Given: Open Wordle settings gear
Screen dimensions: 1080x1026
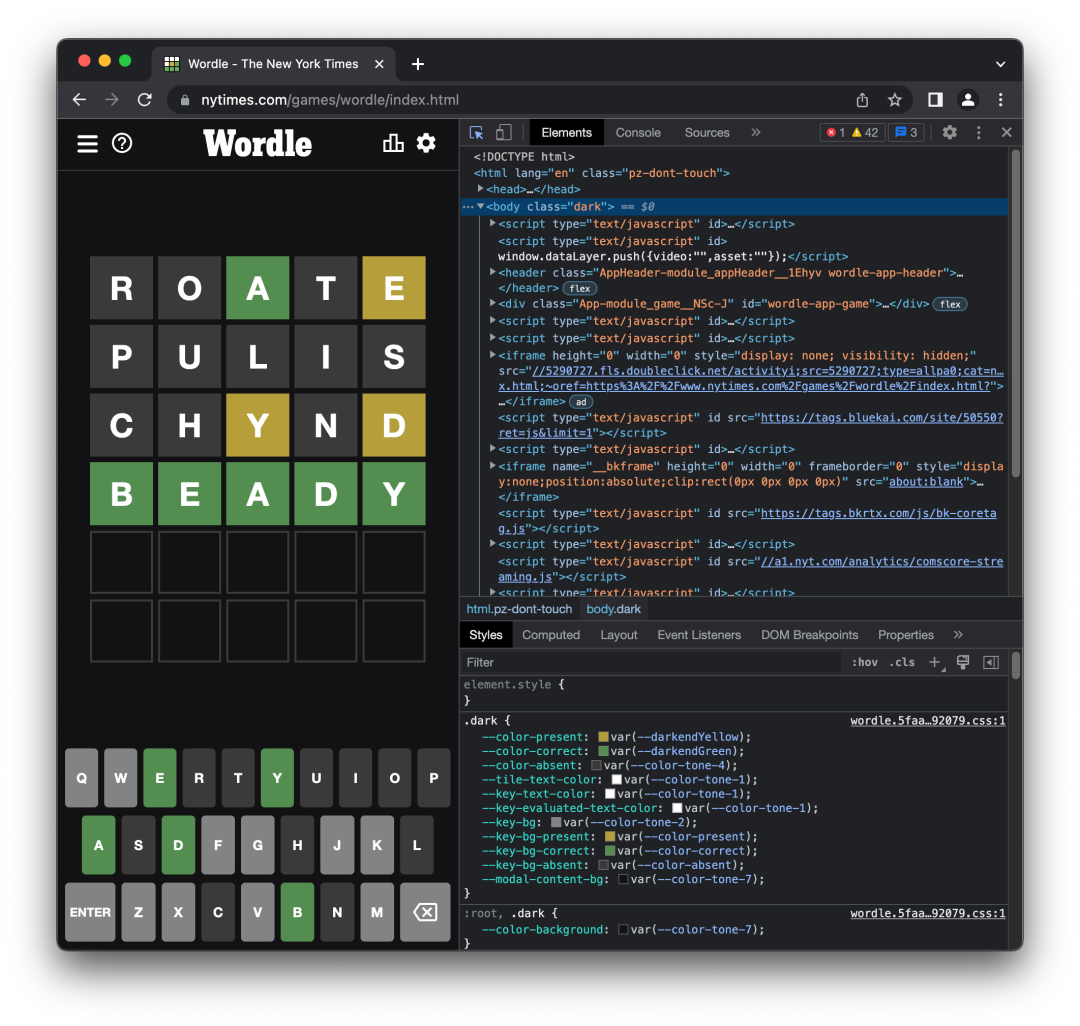Looking at the screenshot, I should tap(426, 143).
